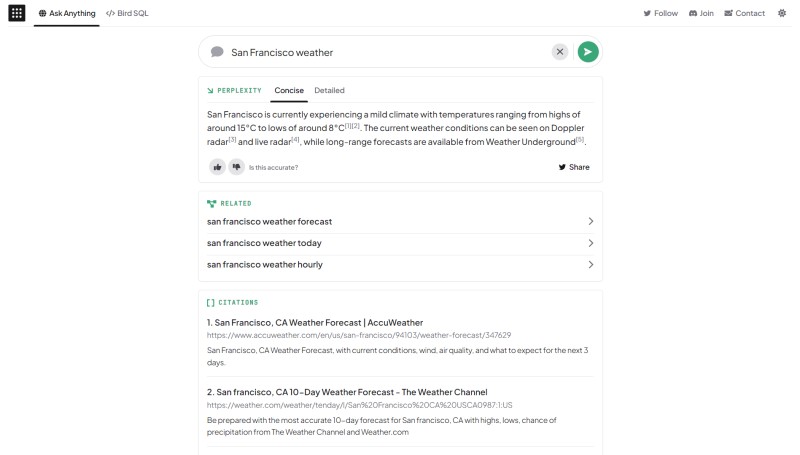Screen dimensions: 800x455
Task: Click into the search input field
Action: [388, 52]
